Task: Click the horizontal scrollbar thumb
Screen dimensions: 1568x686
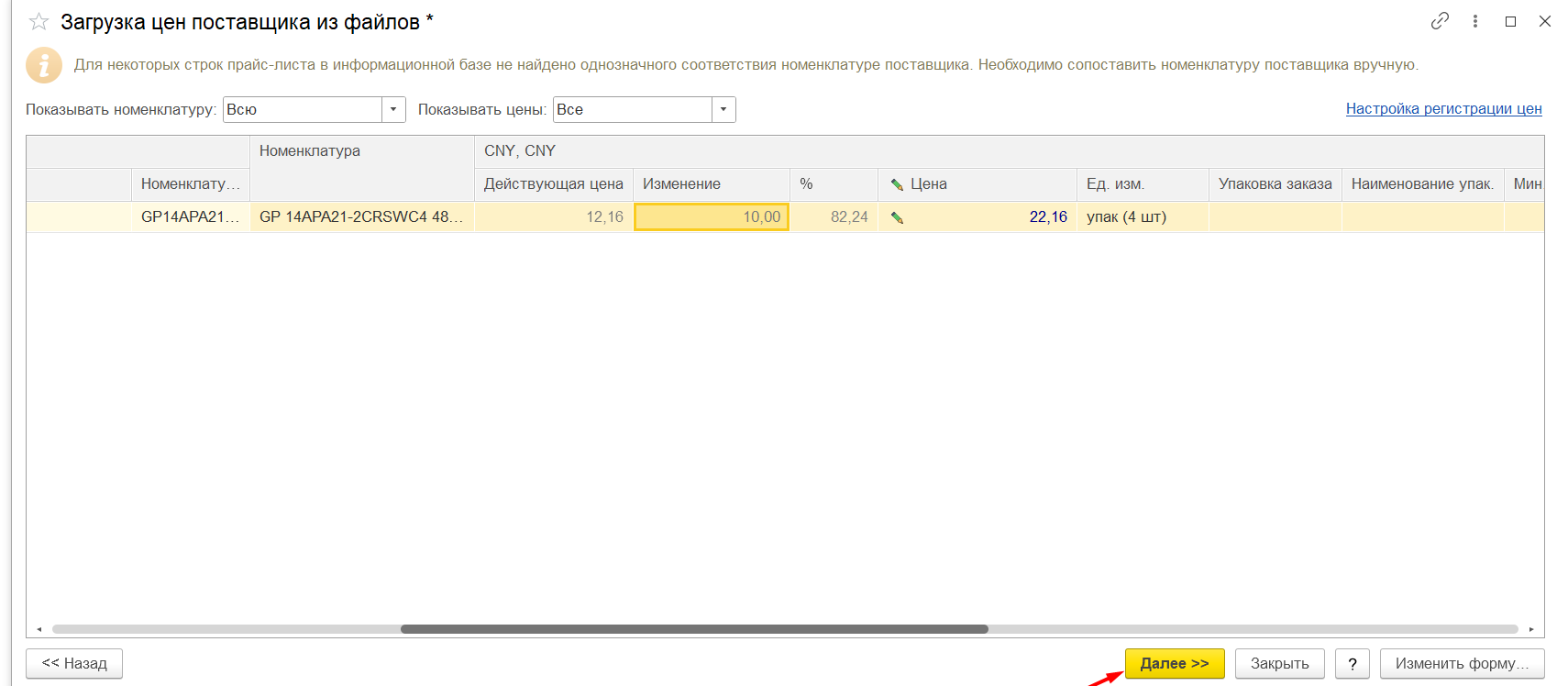Action: click(x=694, y=629)
